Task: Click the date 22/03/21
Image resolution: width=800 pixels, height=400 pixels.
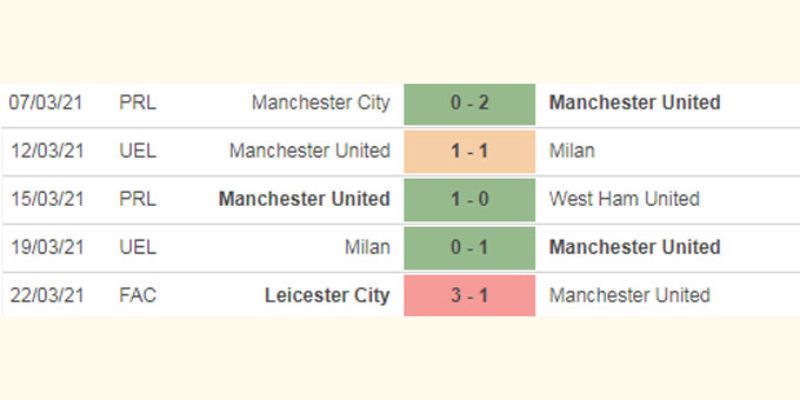Action: 47,296
